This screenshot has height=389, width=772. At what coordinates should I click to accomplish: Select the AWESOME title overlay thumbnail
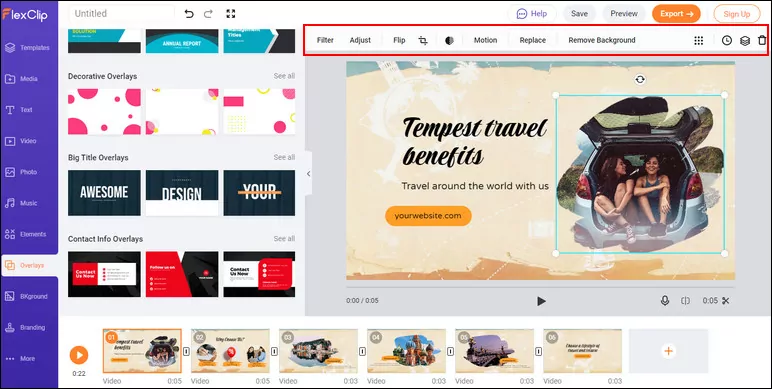(104, 193)
